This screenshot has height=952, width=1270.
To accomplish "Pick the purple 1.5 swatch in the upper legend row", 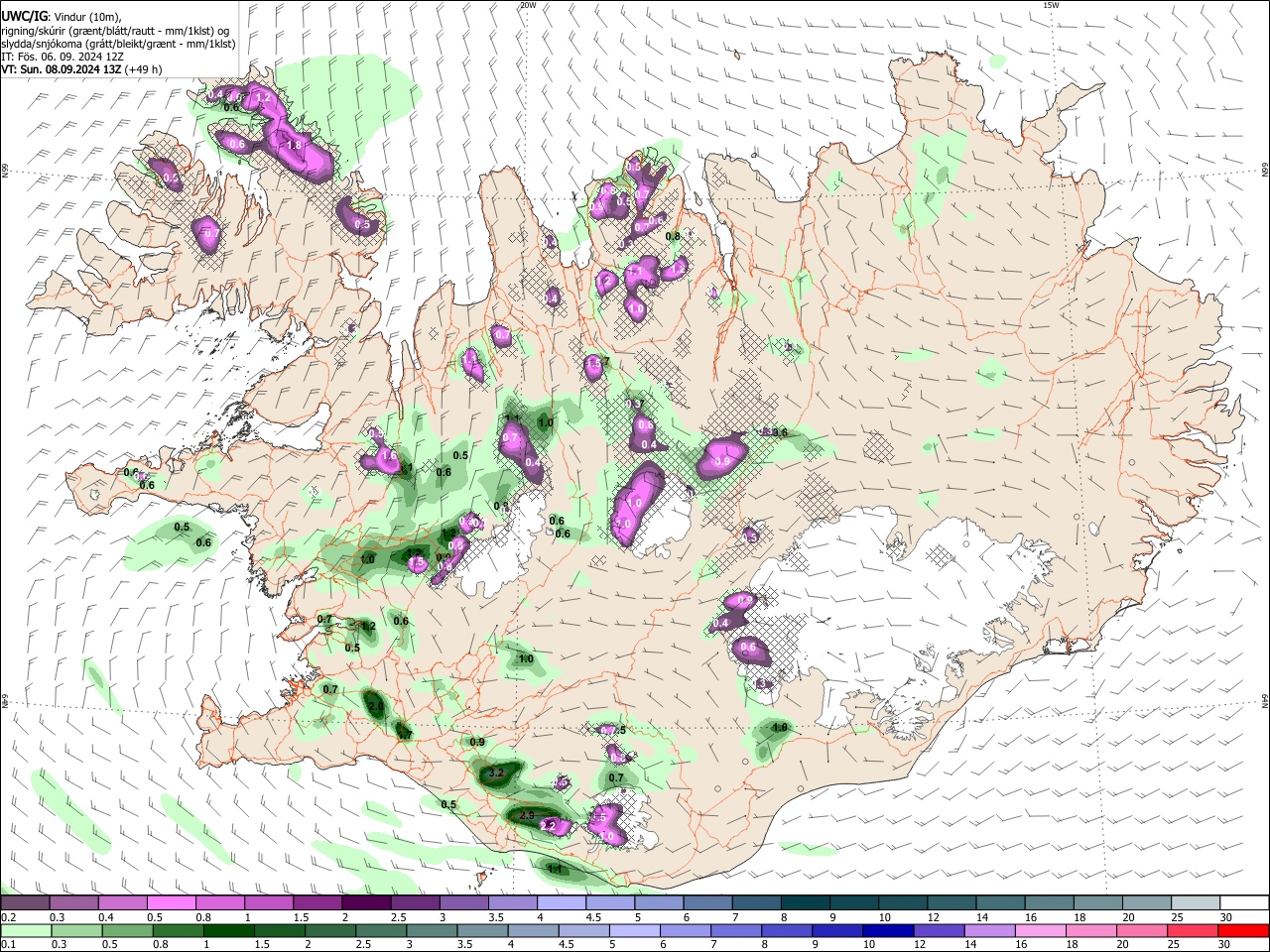I will pos(317,903).
